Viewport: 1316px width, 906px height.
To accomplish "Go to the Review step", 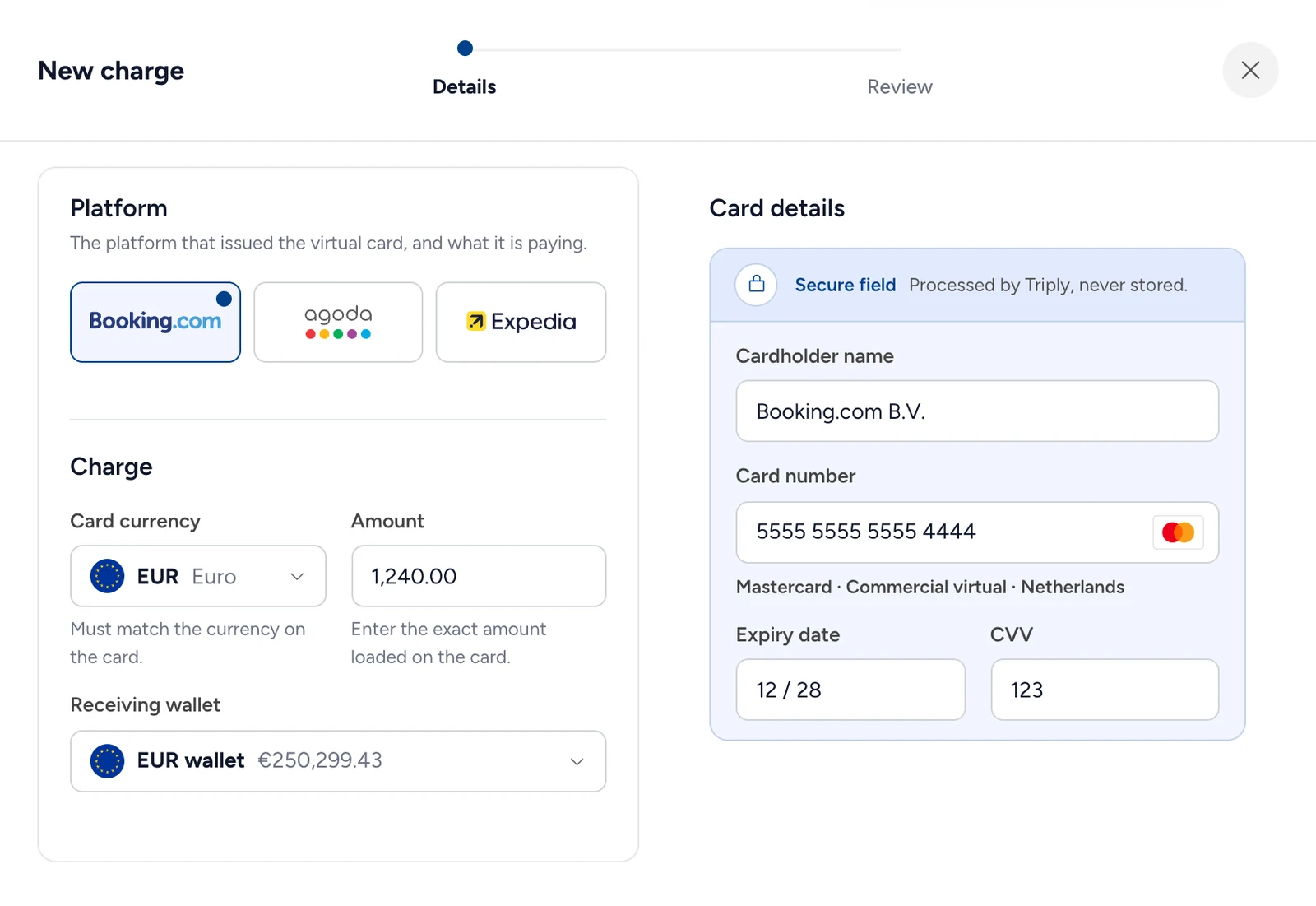I will [900, 86].
